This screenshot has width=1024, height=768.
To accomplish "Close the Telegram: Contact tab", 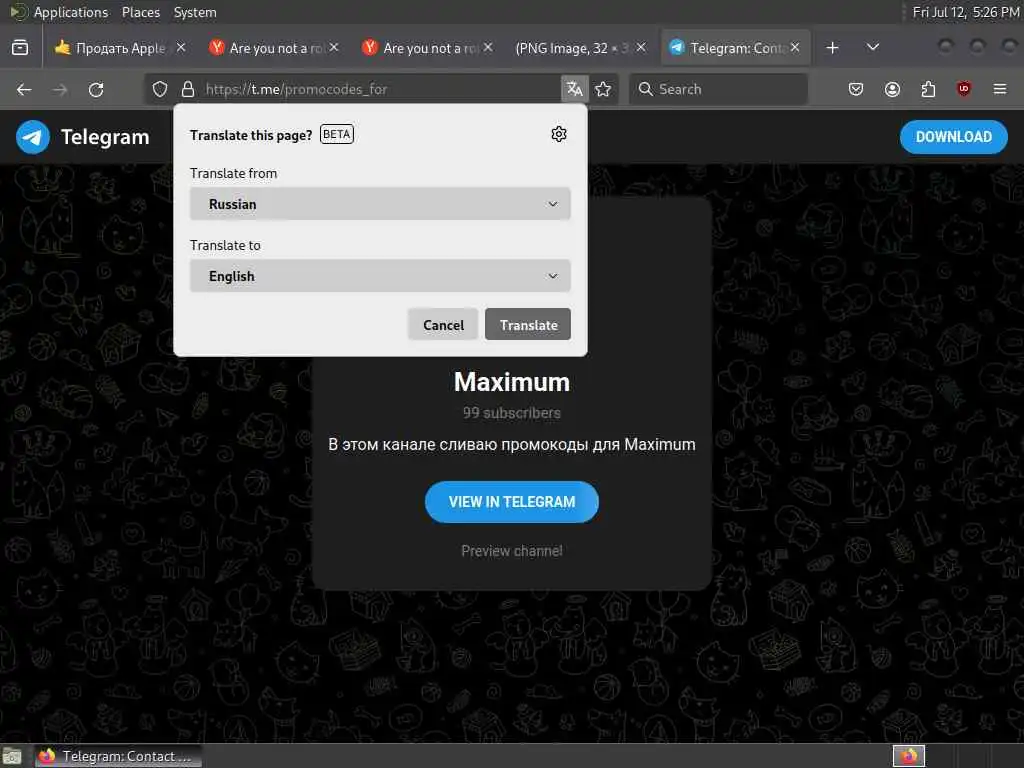I will pyautogui.click(x=795, y=48).
